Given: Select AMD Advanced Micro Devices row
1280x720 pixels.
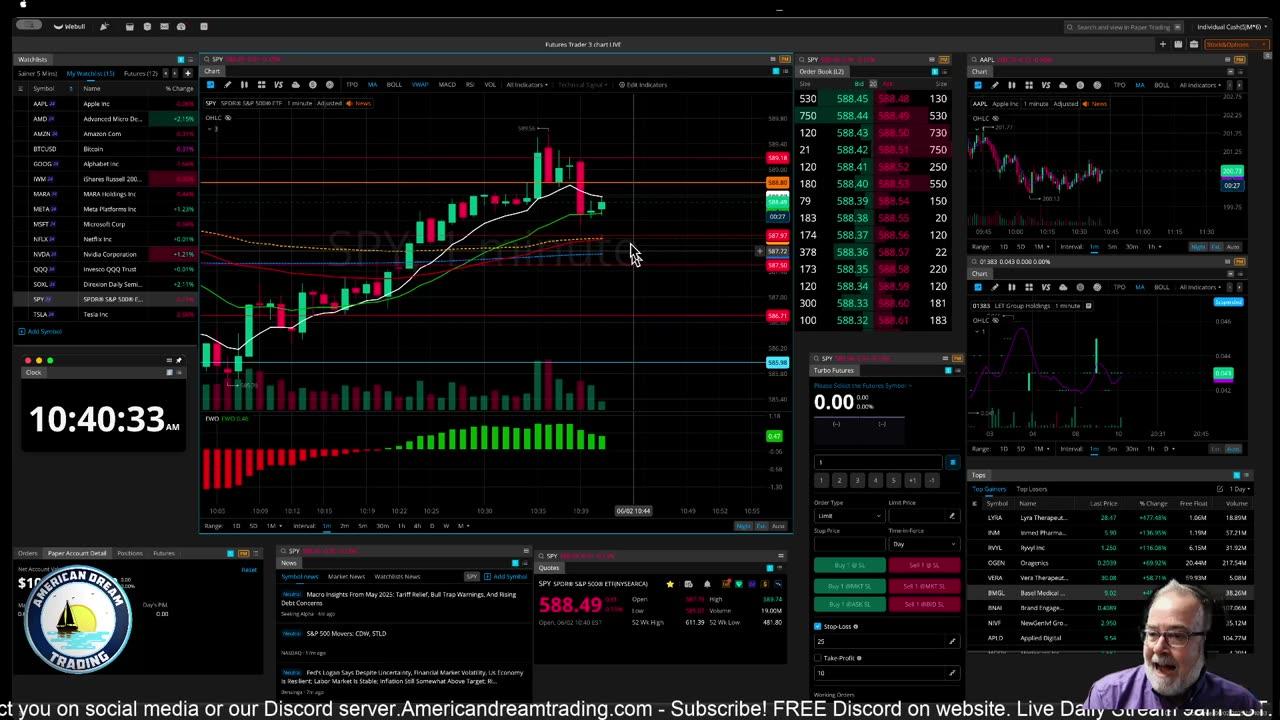Looking at the screenshot, I should [106, 119].
